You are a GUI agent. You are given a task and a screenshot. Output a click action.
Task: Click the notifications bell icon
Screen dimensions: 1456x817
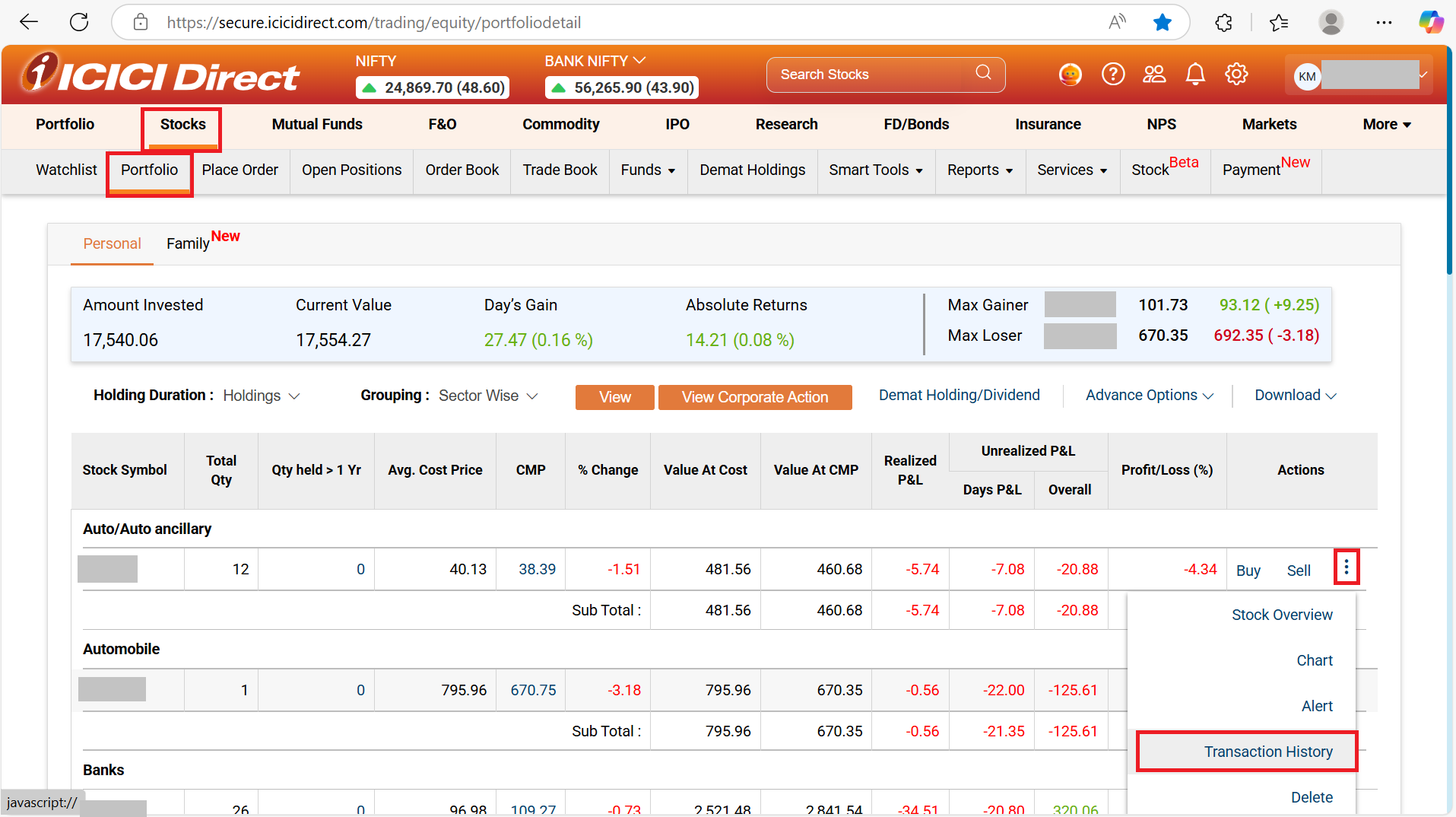(x=1195, y=75)
